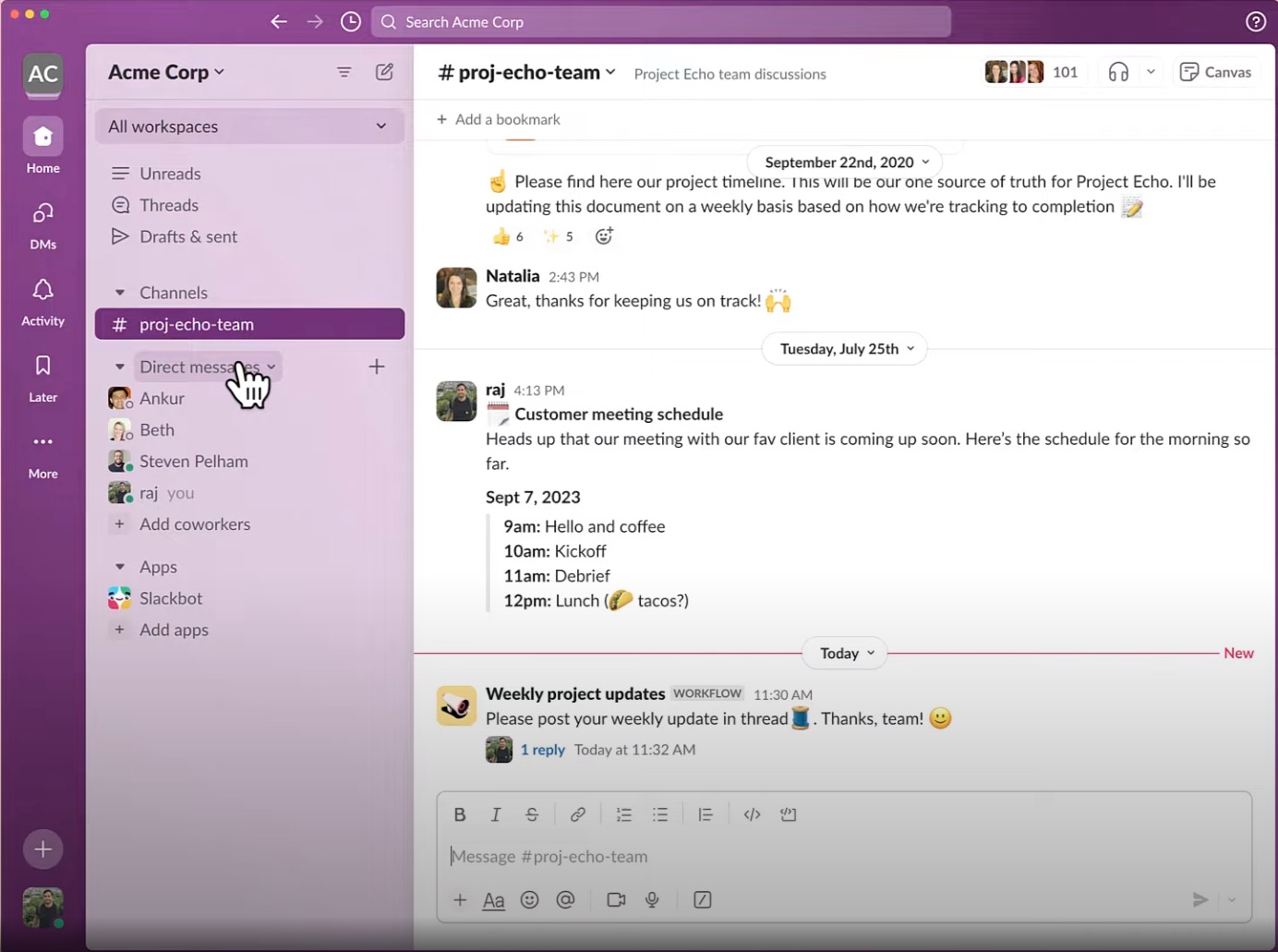Toggle italic formatting in composer
1278x952 pixels.
(x=496, y=814)
